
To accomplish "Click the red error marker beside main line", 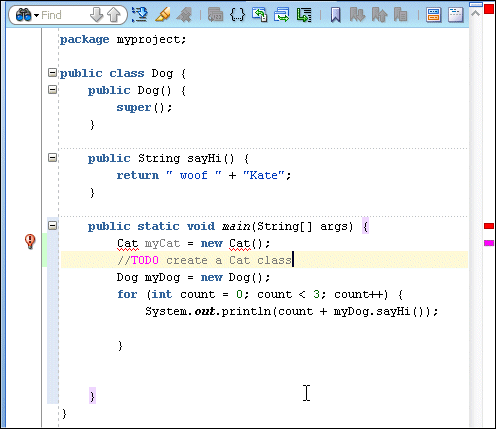I will coord(489,226).
